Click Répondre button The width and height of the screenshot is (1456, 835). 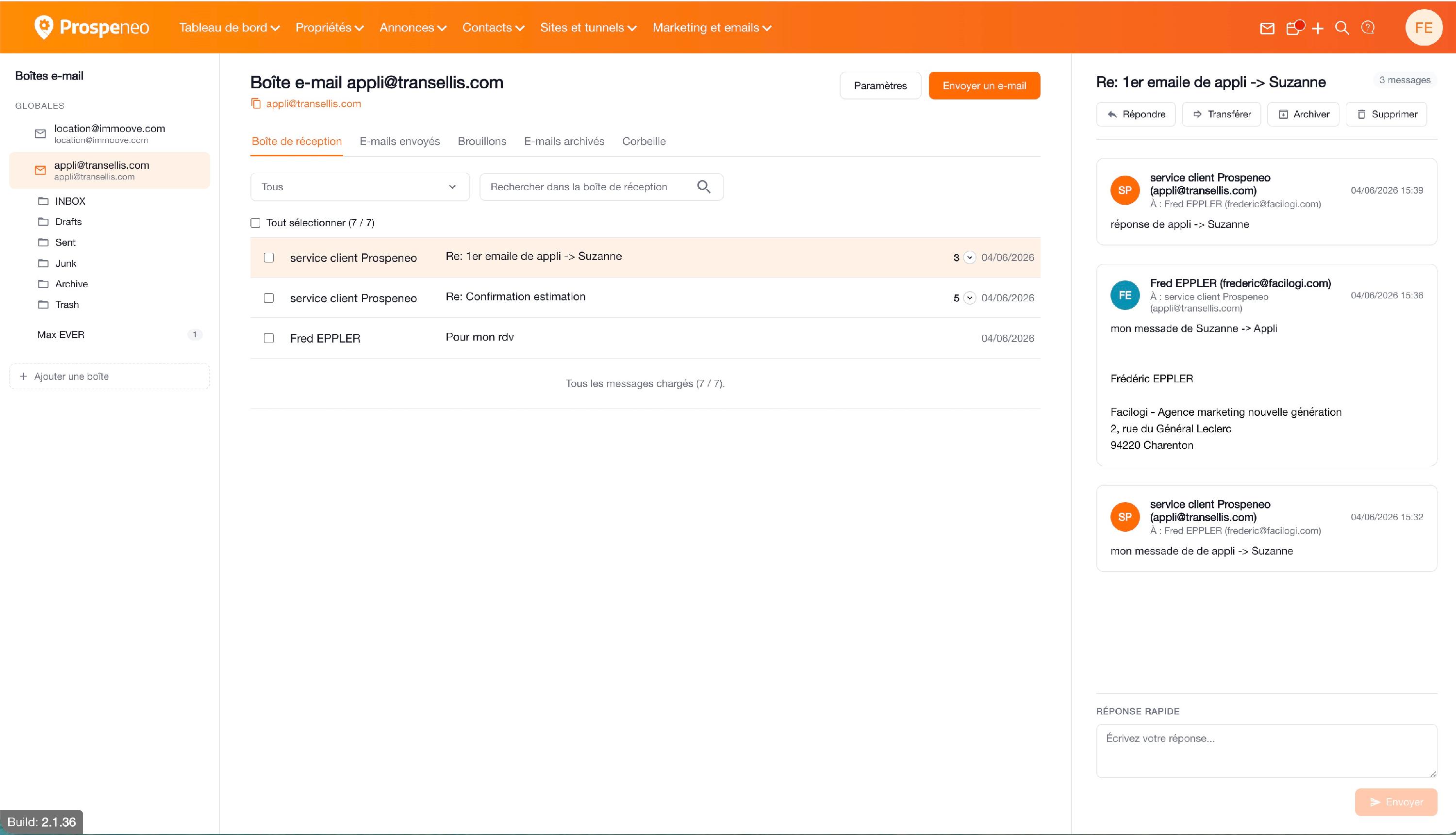[1135, 114]
